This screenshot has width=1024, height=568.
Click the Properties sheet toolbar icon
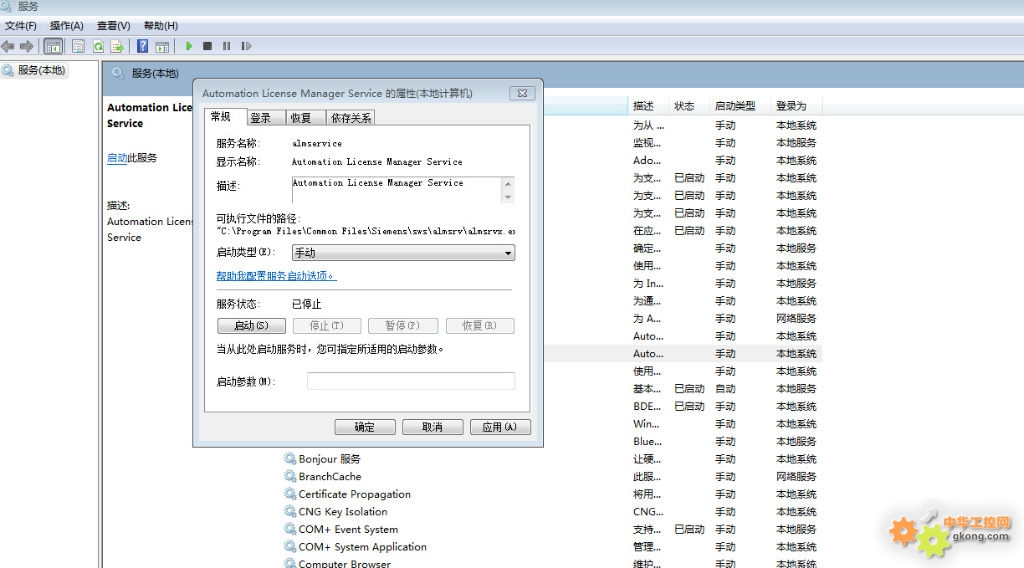(78, 46)
